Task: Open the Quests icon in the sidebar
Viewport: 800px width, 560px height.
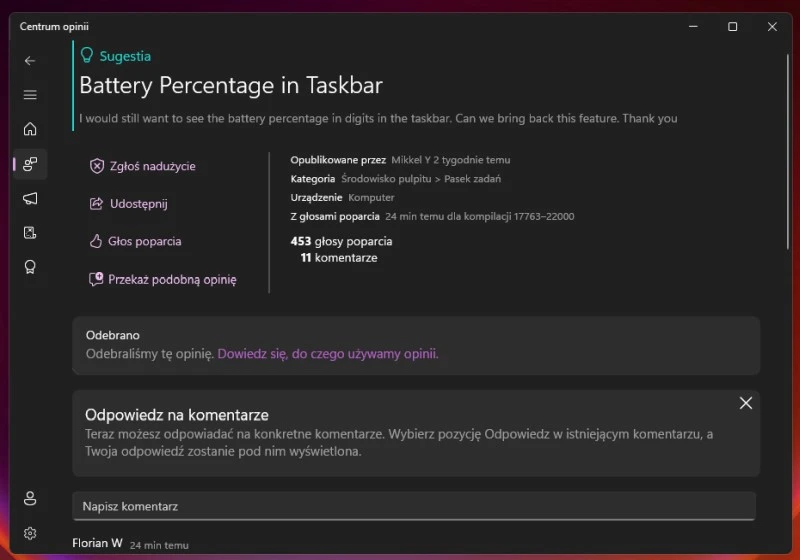Action: pyautogui.click(x=30, y=233)
